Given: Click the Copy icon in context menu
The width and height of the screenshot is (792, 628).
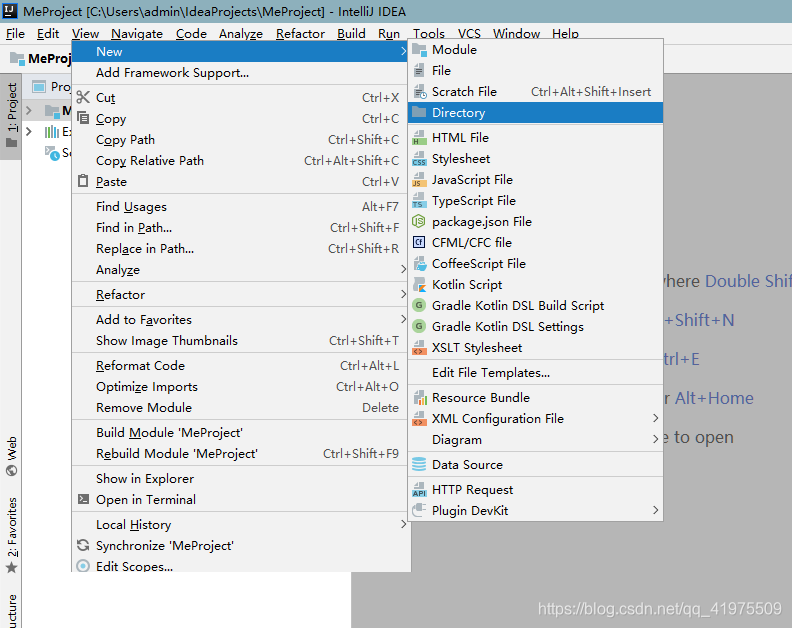Looking at the screenshot, I should point(83,118).
